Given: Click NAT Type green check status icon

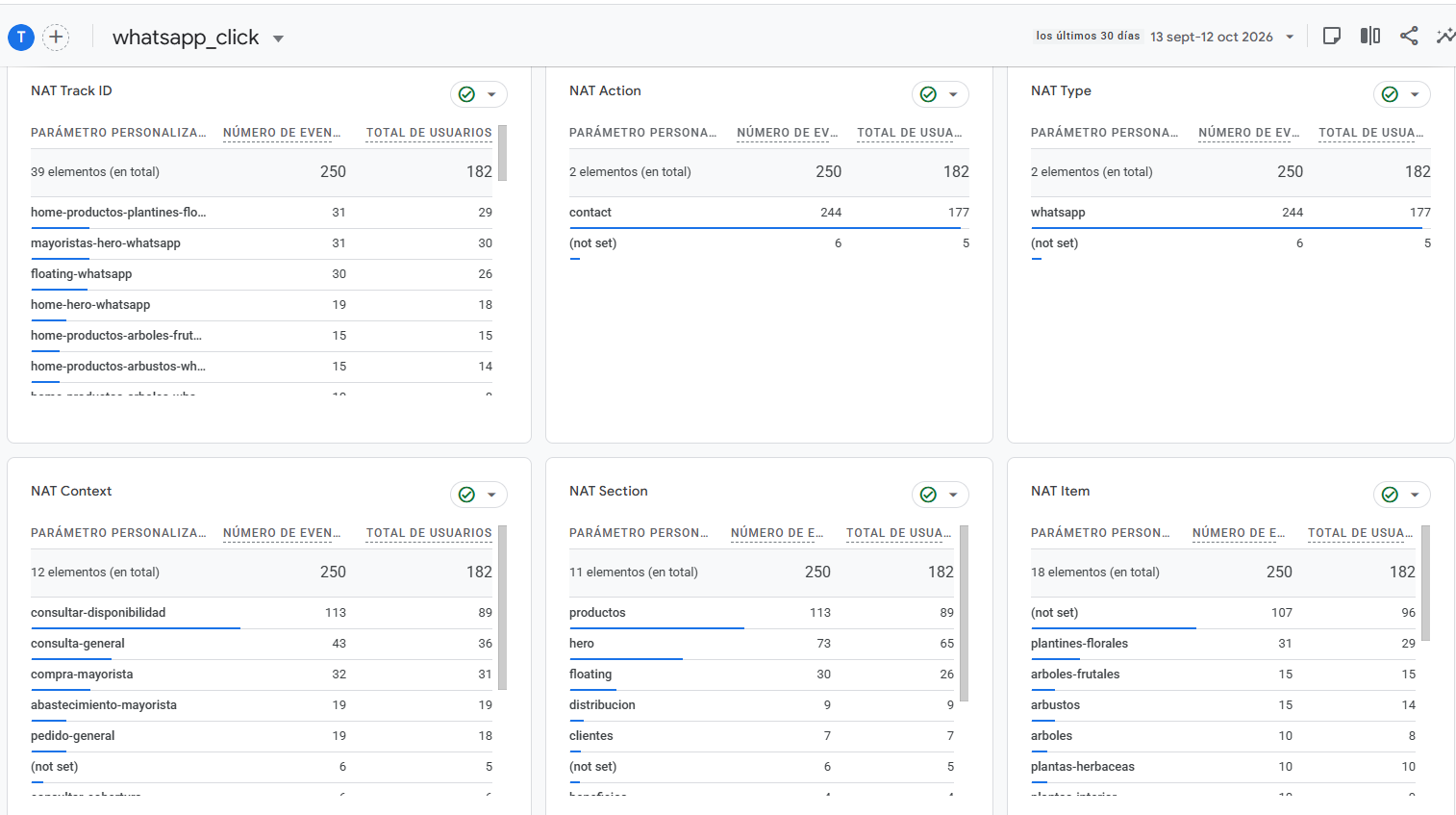Looking at the screenshot, I should pos(1390,94).
